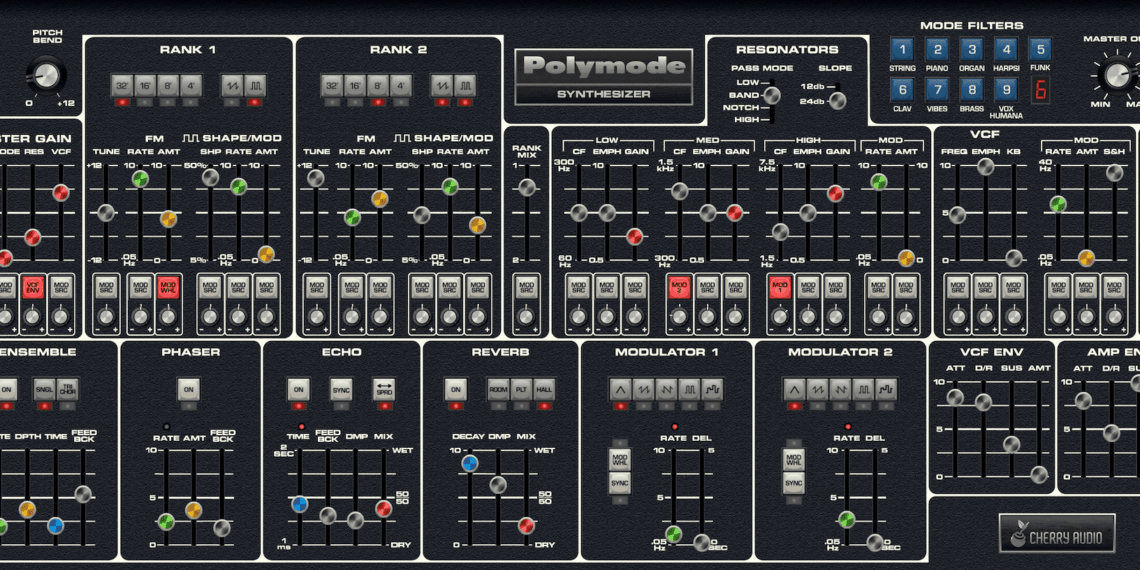This screenshot has width=1140, height=570.
Task: Click the Master Output volume knob
Action: point(1117,74)
